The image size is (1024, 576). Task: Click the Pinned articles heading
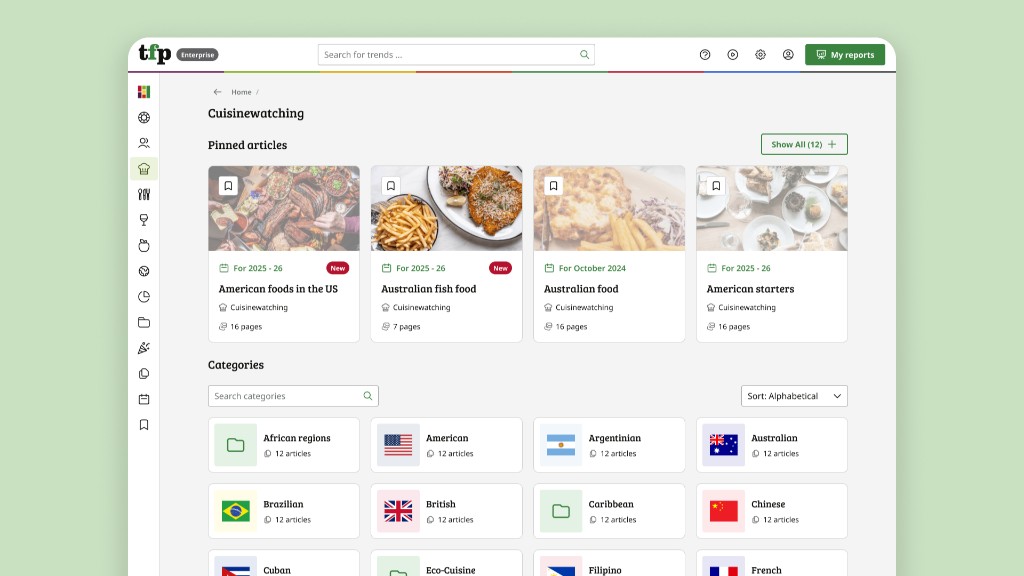[248, 145]
